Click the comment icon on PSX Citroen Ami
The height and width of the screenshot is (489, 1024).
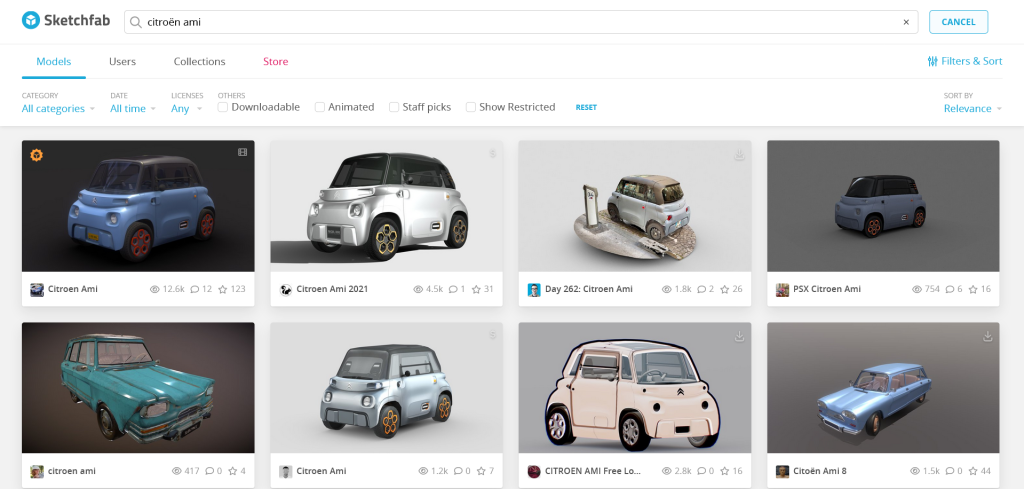(950, 289)
